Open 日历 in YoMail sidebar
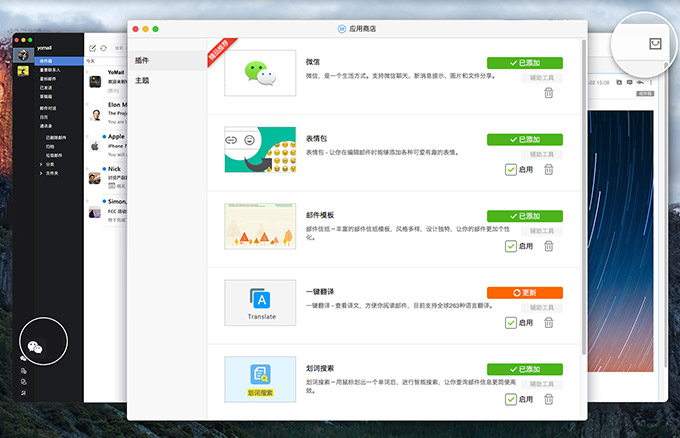This screenshot has width=680, height=438. [44, 117]
